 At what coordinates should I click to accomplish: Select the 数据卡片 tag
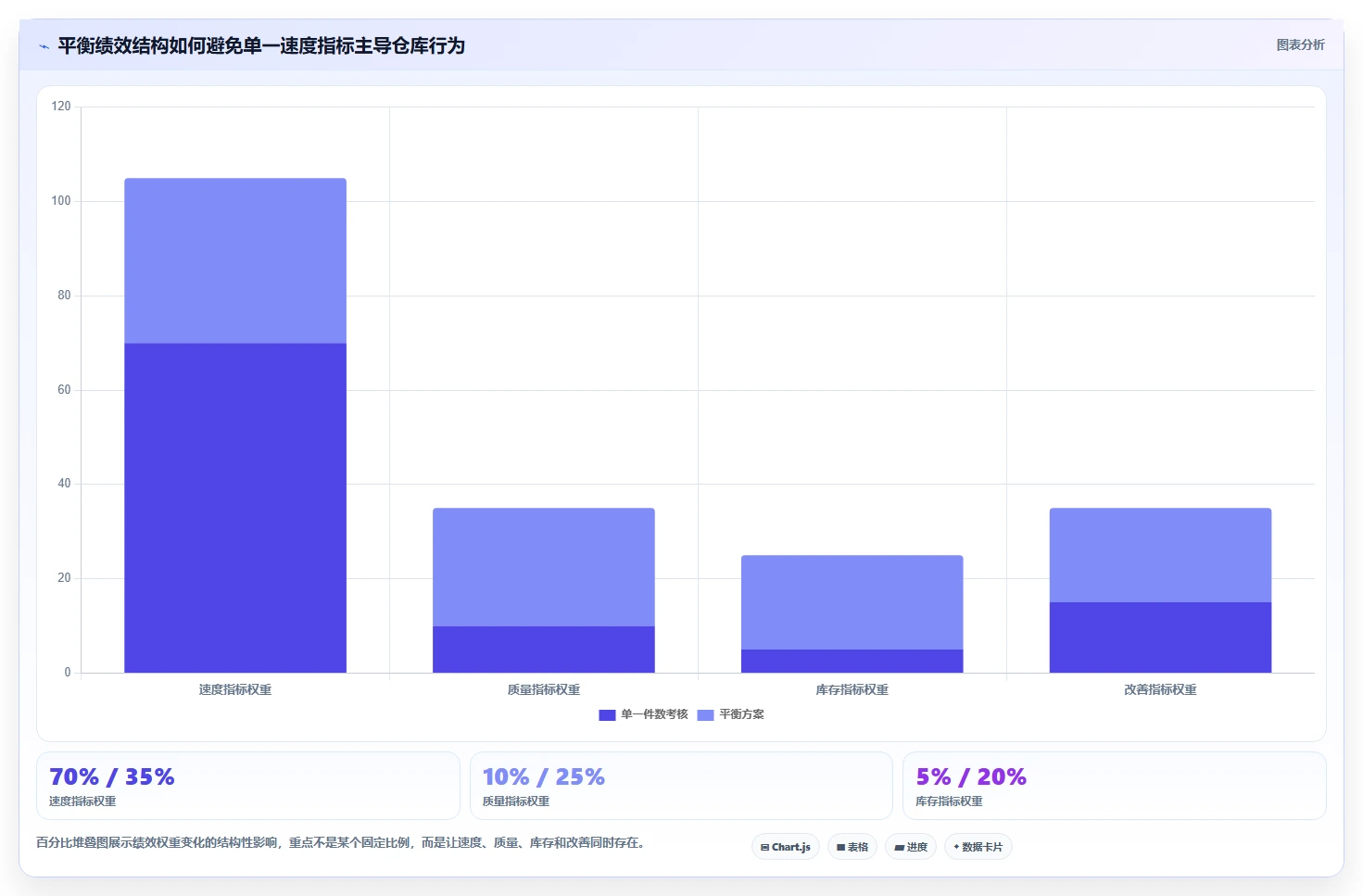point(978,847)
